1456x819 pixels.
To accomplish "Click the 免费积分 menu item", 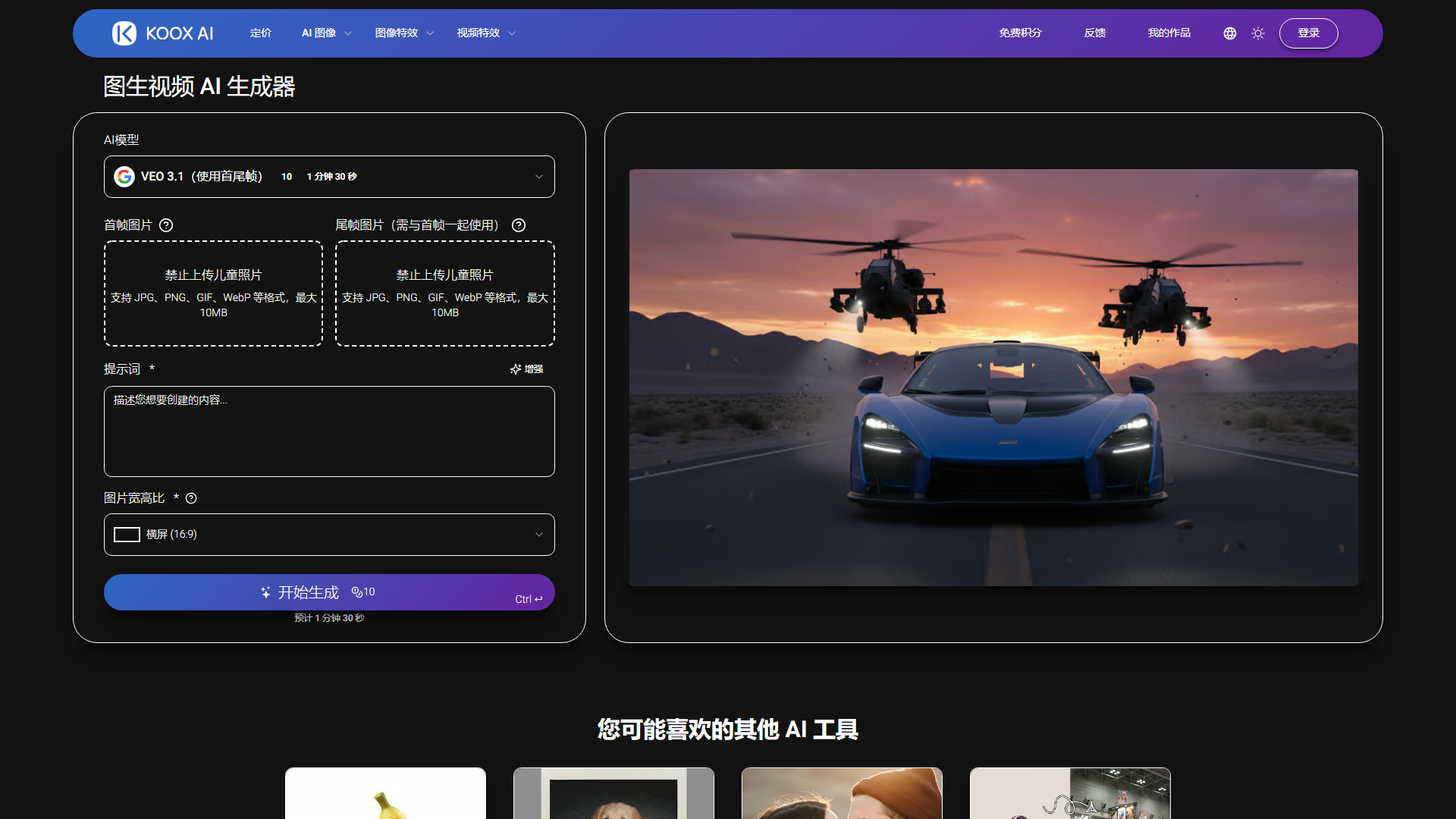I will point(1020,33).
